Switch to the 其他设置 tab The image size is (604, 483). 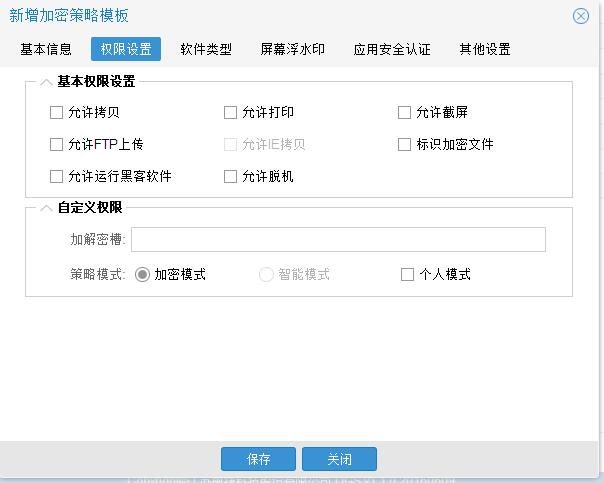tap(485, 49)
